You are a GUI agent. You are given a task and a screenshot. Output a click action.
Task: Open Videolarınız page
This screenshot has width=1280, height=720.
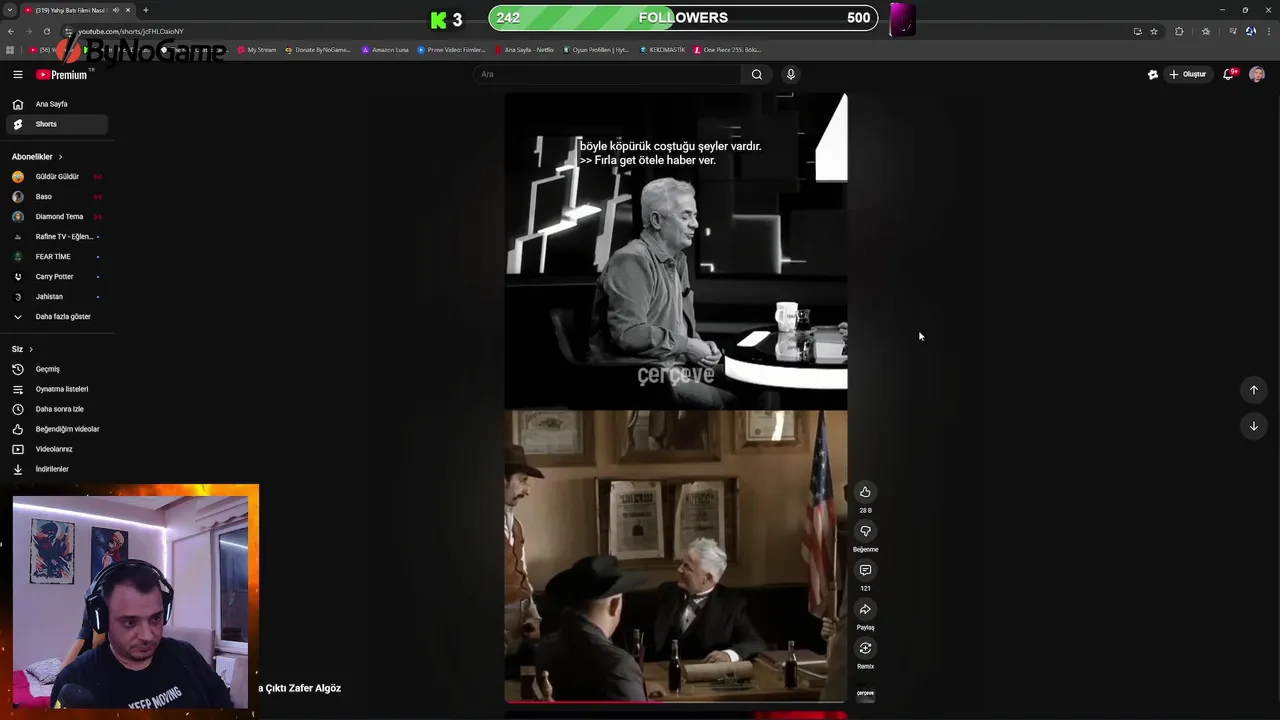pos(55,449)
